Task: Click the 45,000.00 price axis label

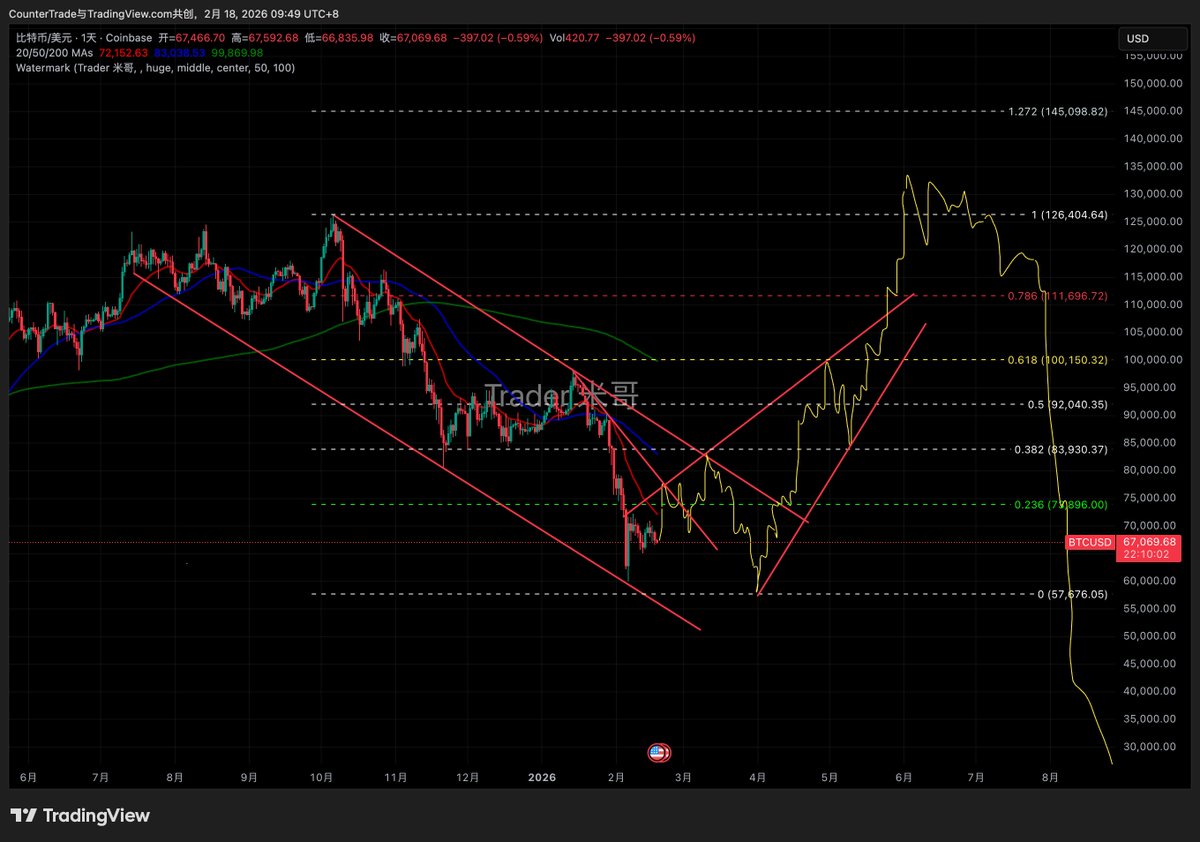Action: coord(1150,663)
